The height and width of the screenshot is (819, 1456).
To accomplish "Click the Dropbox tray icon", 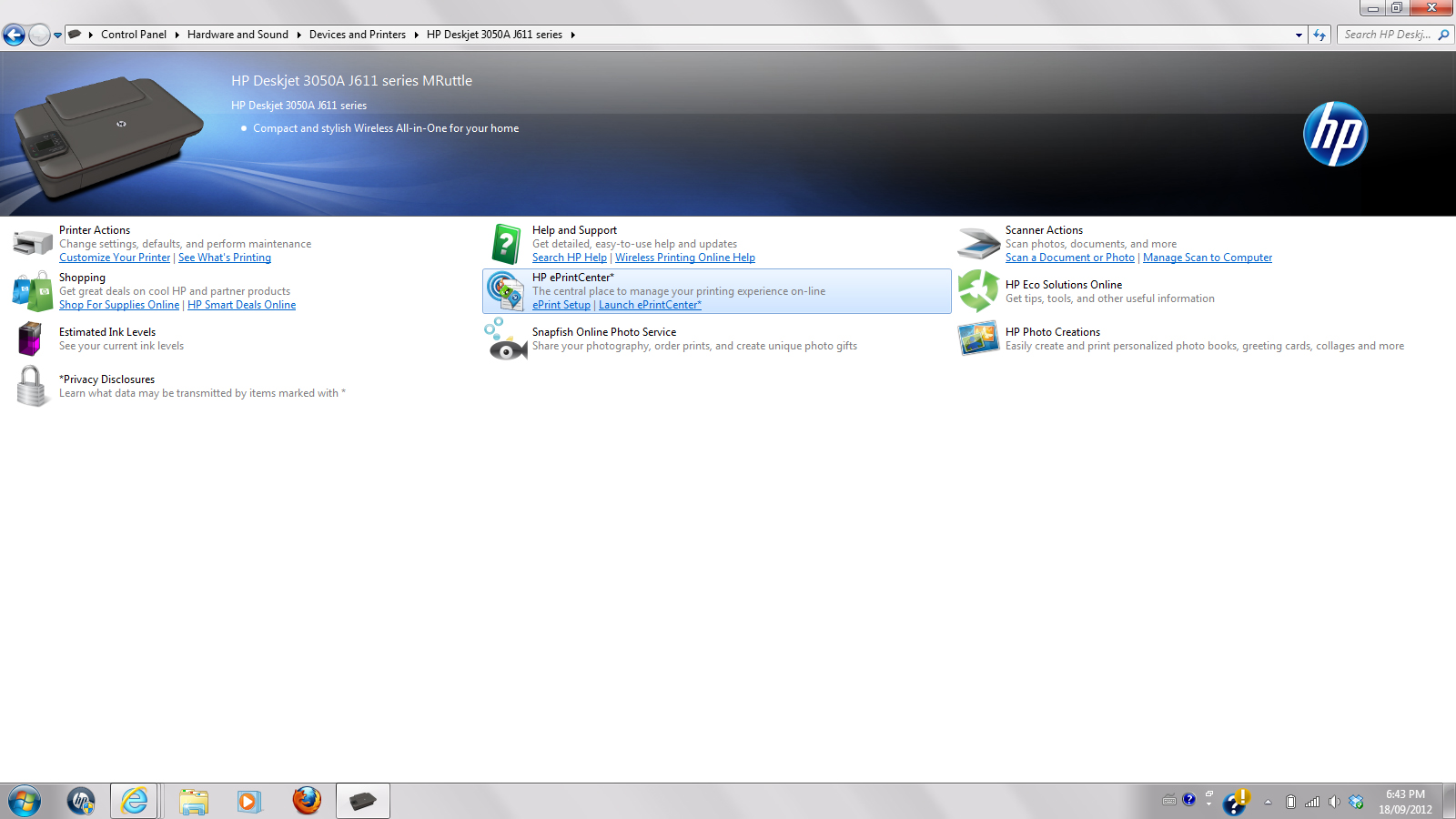I will pos(1356,802).
